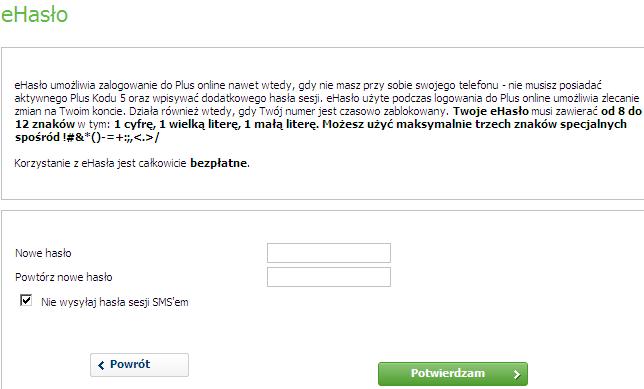The width and height of the screenshot is (644, 389).
Task: Click the Nowe hasło password field
Action: coord(329,253)
